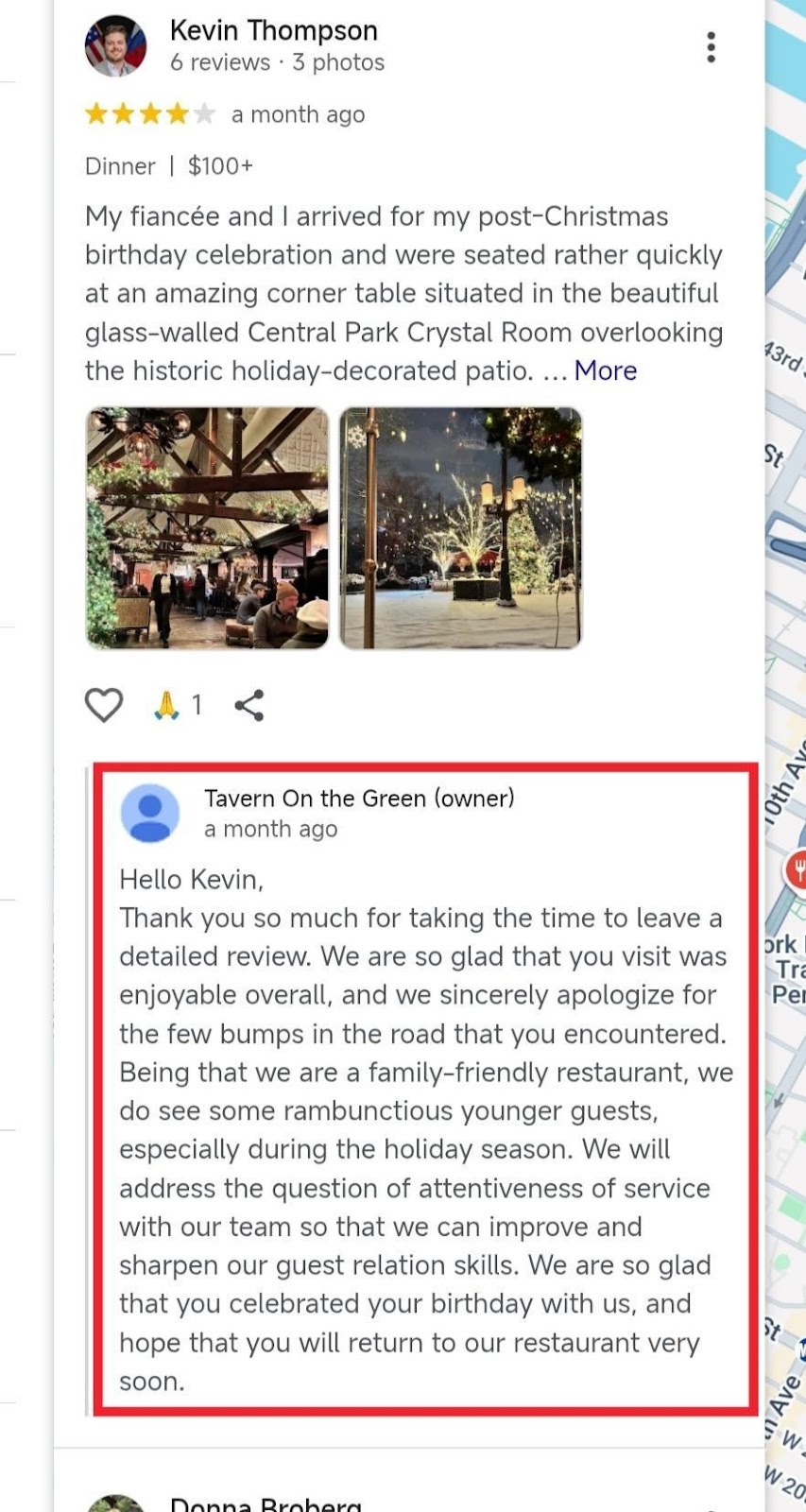Viewport: 806px width, 1512px height.
Task: Like the review with the heart icon
Action: pos(104,705)
